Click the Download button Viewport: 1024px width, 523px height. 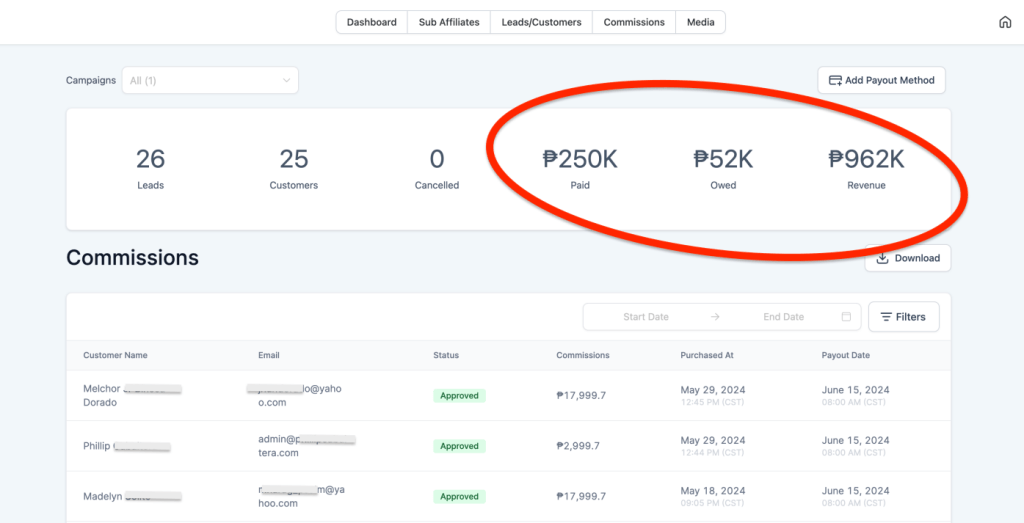pos(908,258)
